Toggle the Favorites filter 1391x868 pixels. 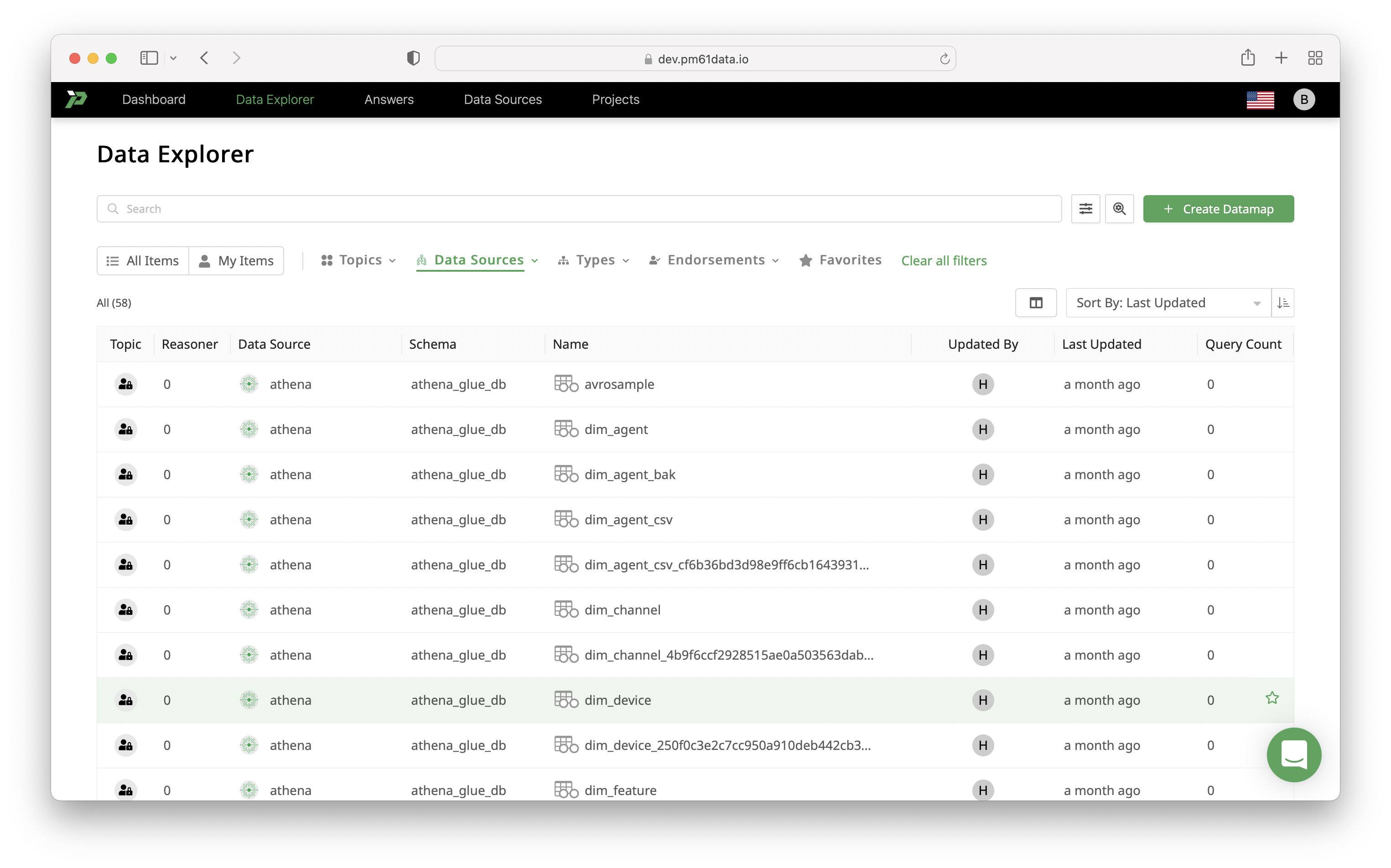pos(840,260)
